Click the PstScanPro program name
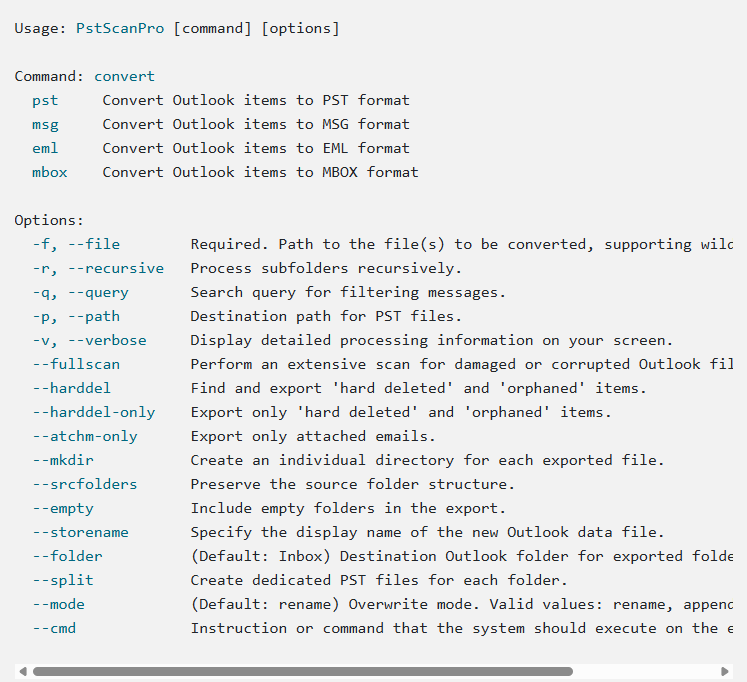 tap(120, 28)
